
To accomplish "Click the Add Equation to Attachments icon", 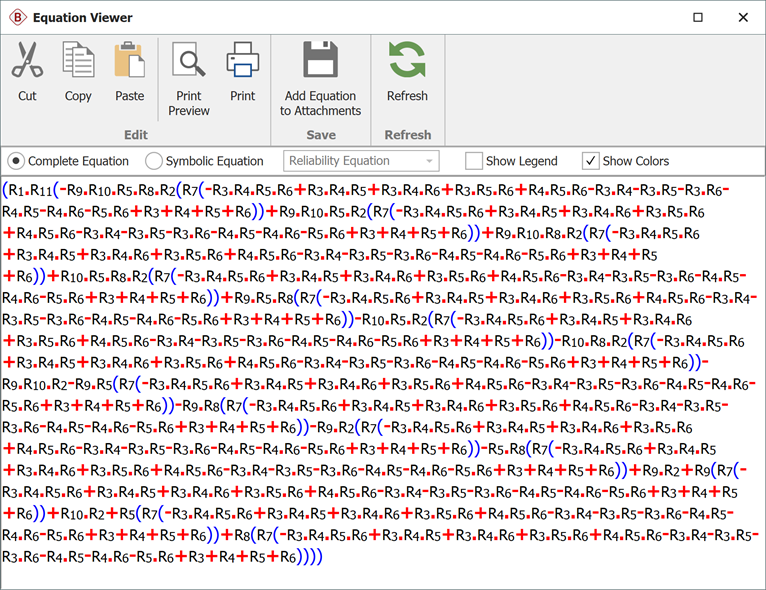I will pyautogui.click(x=321, y=60).
